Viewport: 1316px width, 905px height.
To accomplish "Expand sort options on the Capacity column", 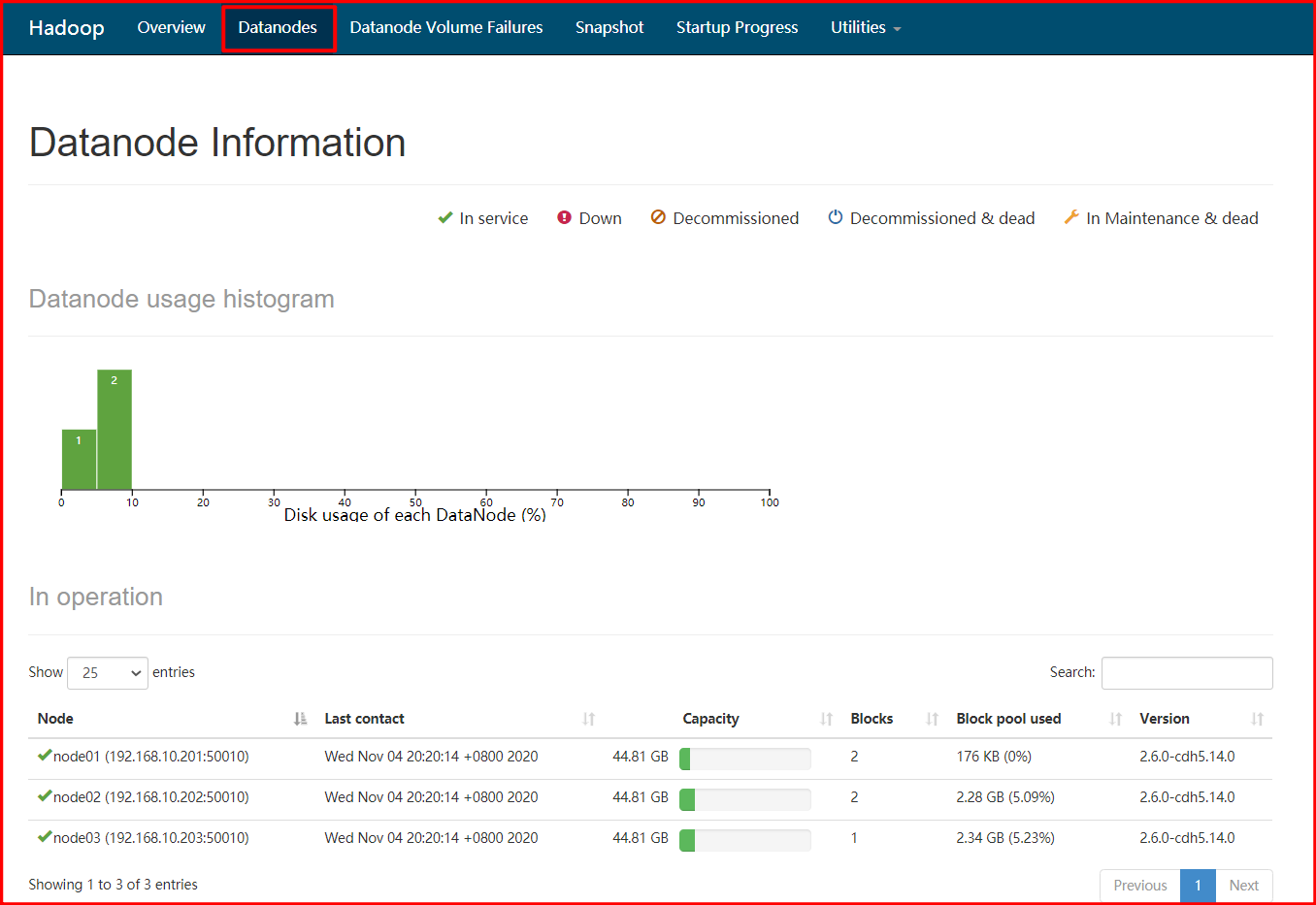I will (x=826, y=719).
